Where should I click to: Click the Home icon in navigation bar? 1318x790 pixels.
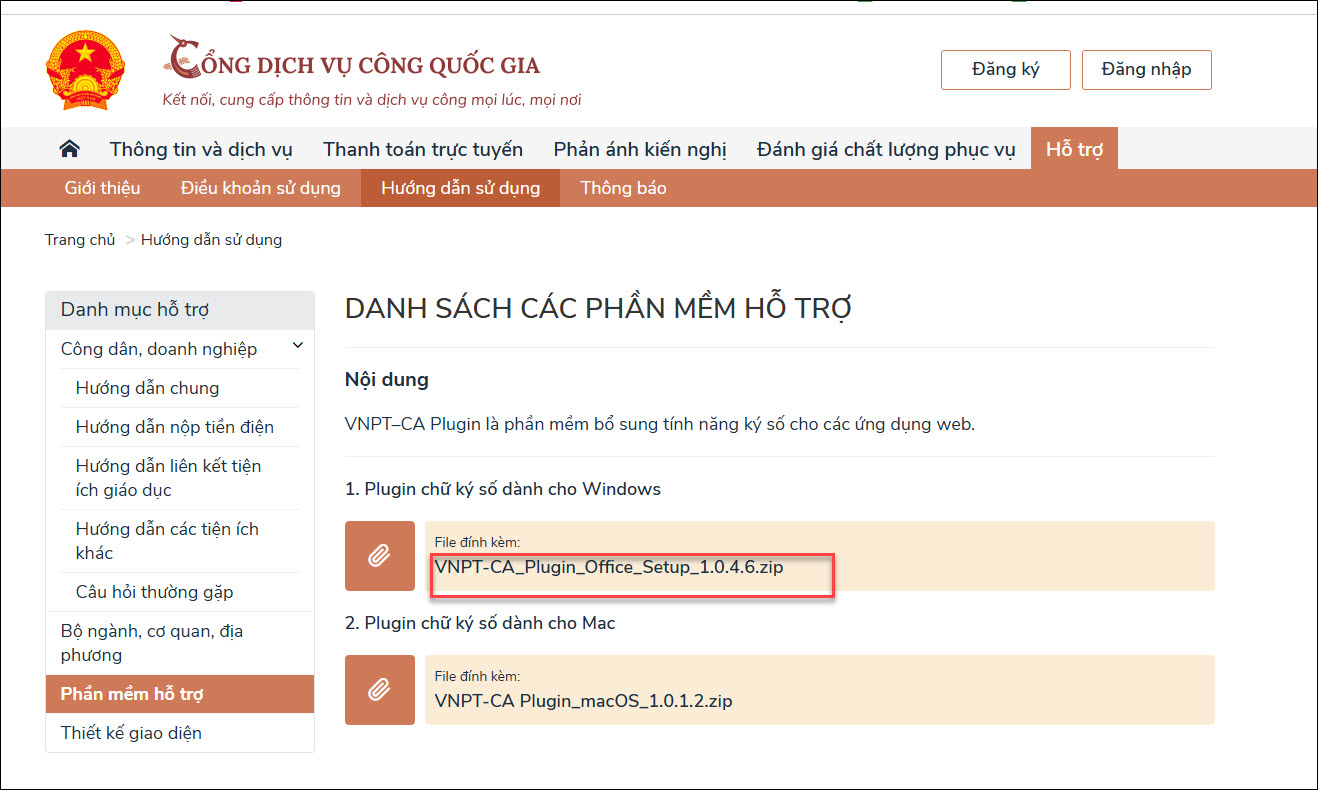[x=69, y=149]
